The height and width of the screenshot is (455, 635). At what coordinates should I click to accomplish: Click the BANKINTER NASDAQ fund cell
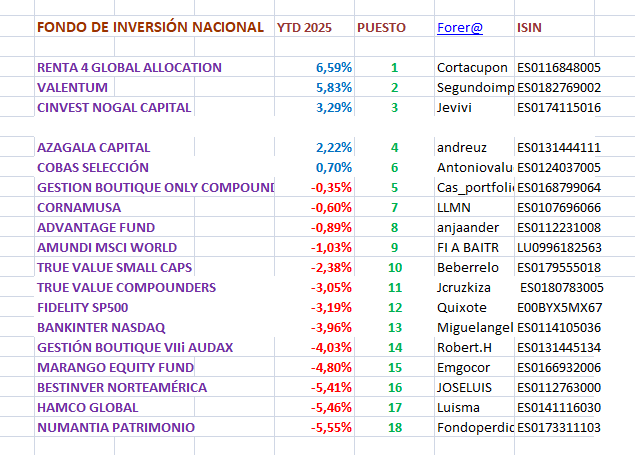click(x=101, y=328)
